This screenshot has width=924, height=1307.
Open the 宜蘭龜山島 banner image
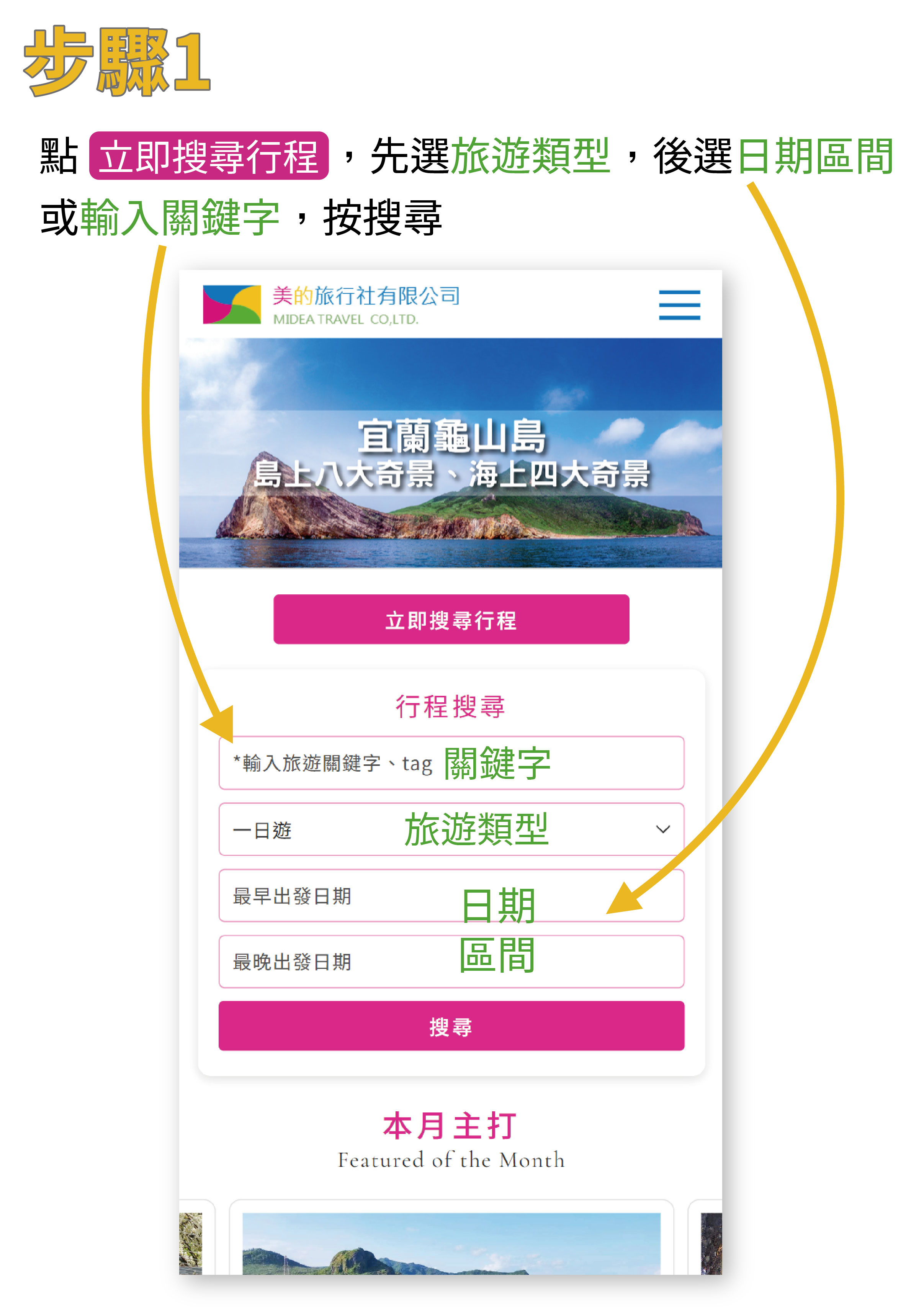(450, 453)
